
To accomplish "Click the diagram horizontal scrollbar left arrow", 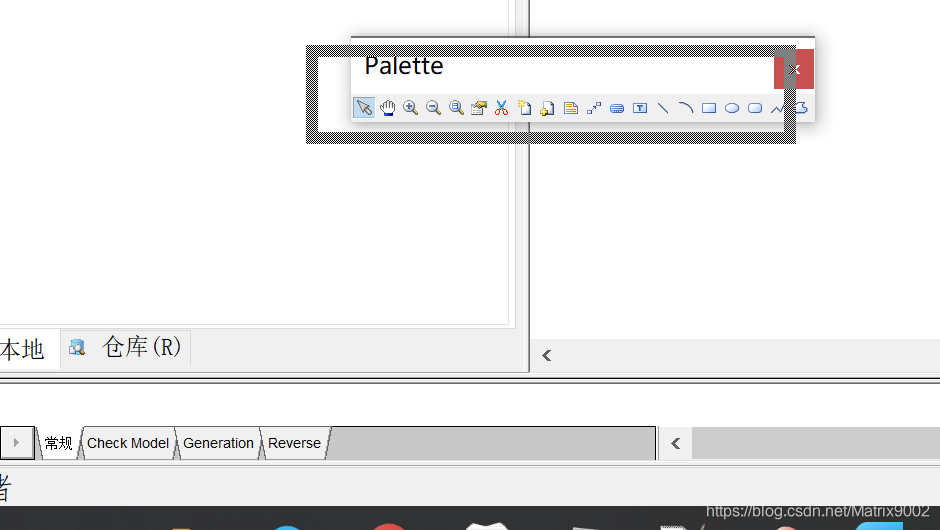I will point(546,356).
